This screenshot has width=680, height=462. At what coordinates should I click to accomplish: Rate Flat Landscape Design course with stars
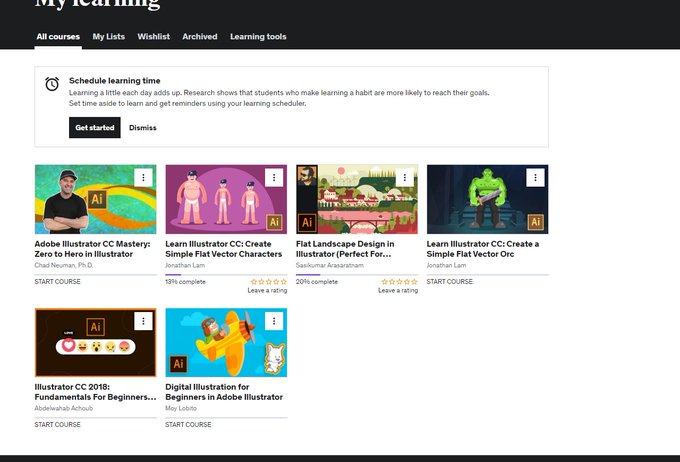click(399, 282)
